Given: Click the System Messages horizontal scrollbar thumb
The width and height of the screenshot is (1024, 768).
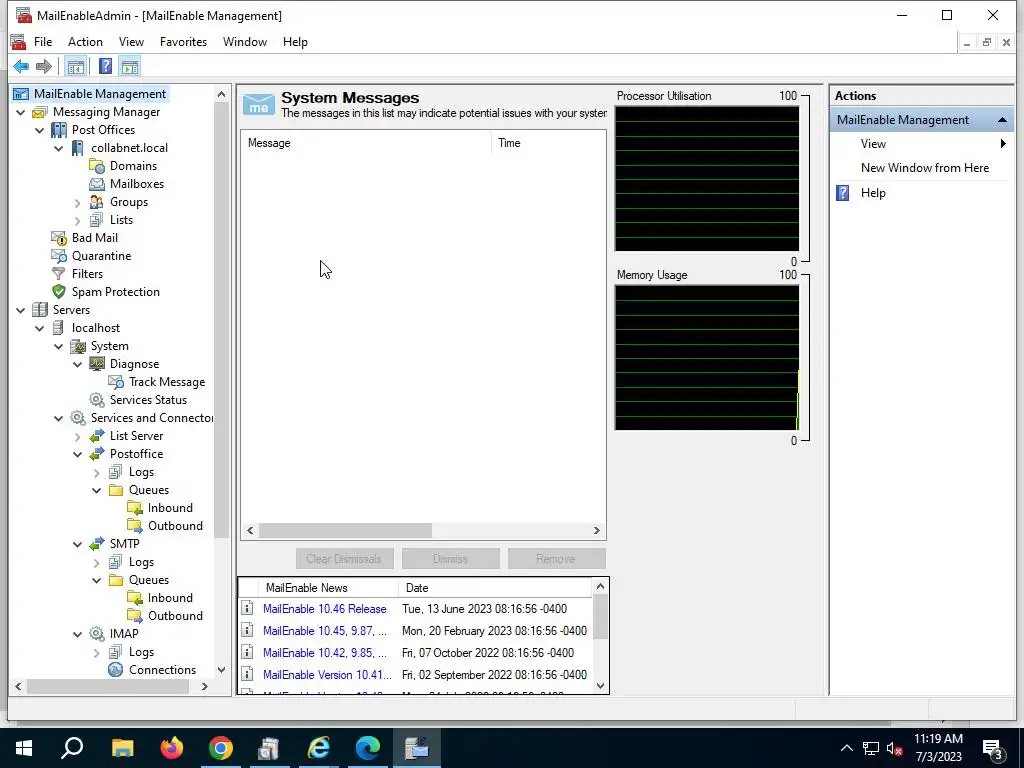Looking at the screenshot, I should 345,530.
